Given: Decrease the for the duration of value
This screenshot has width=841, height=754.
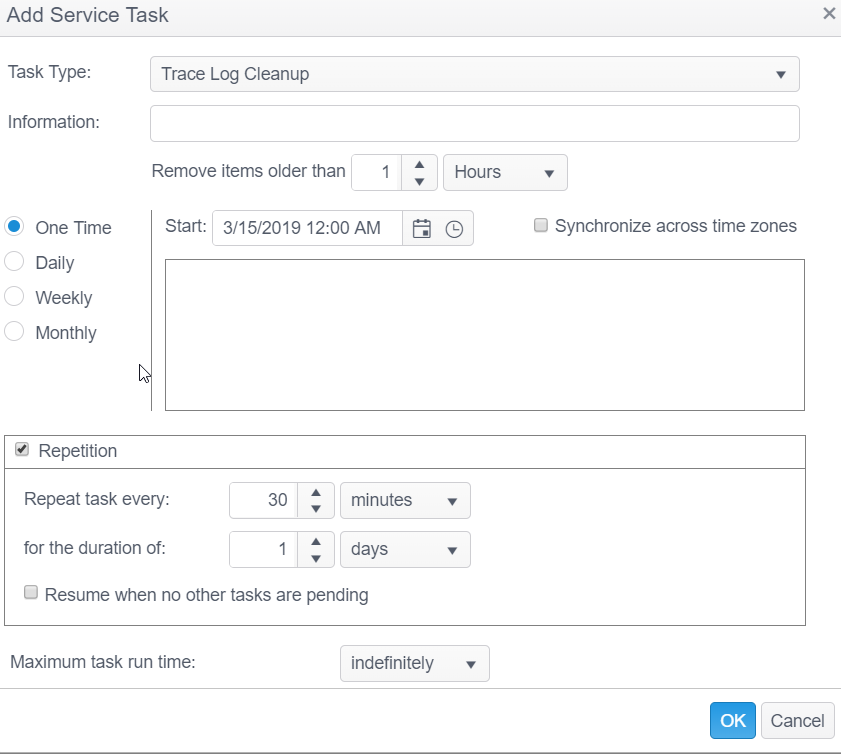Looking at the screenshot, I should (316, 558).
